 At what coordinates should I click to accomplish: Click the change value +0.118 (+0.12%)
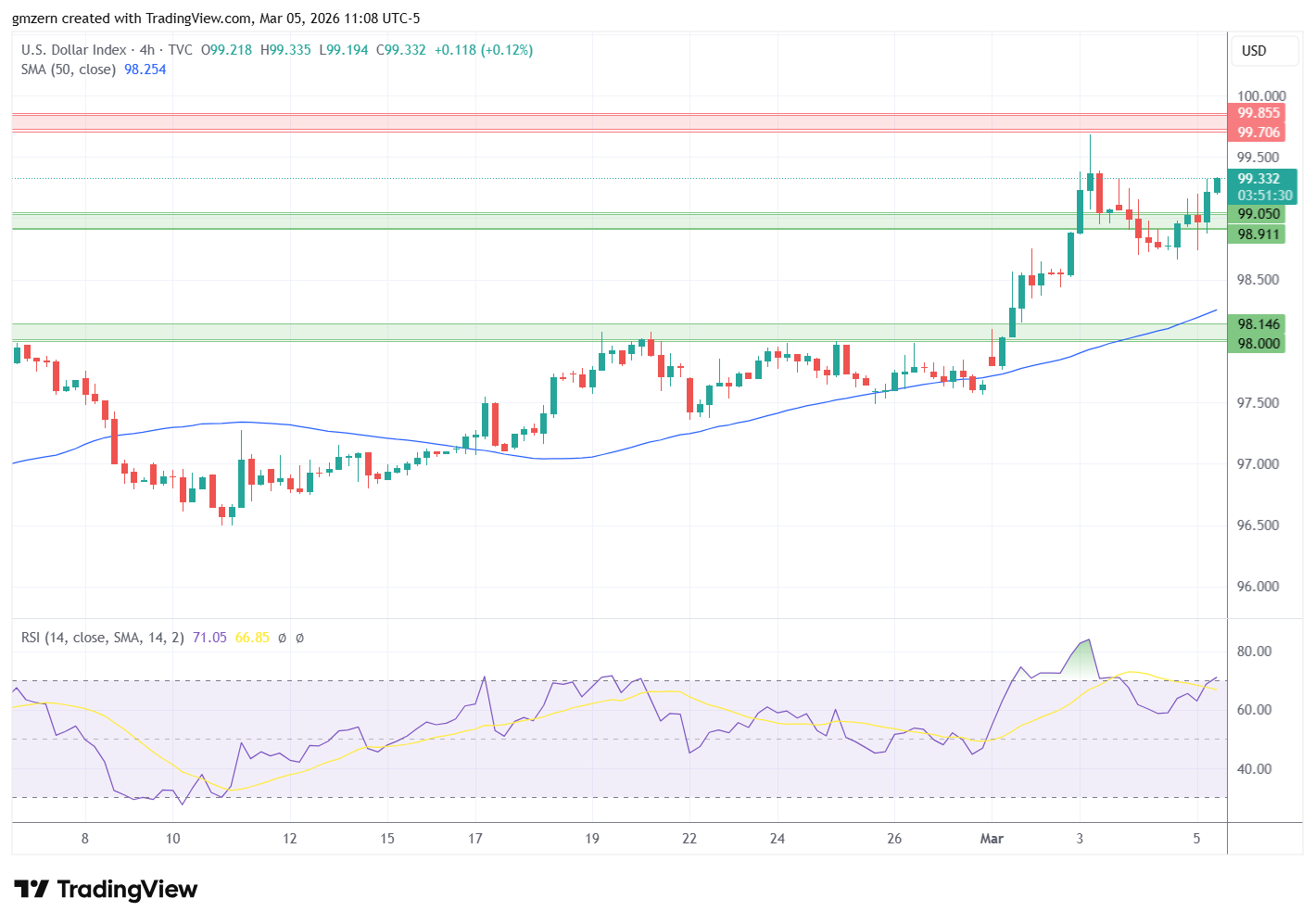click(484, 50)
